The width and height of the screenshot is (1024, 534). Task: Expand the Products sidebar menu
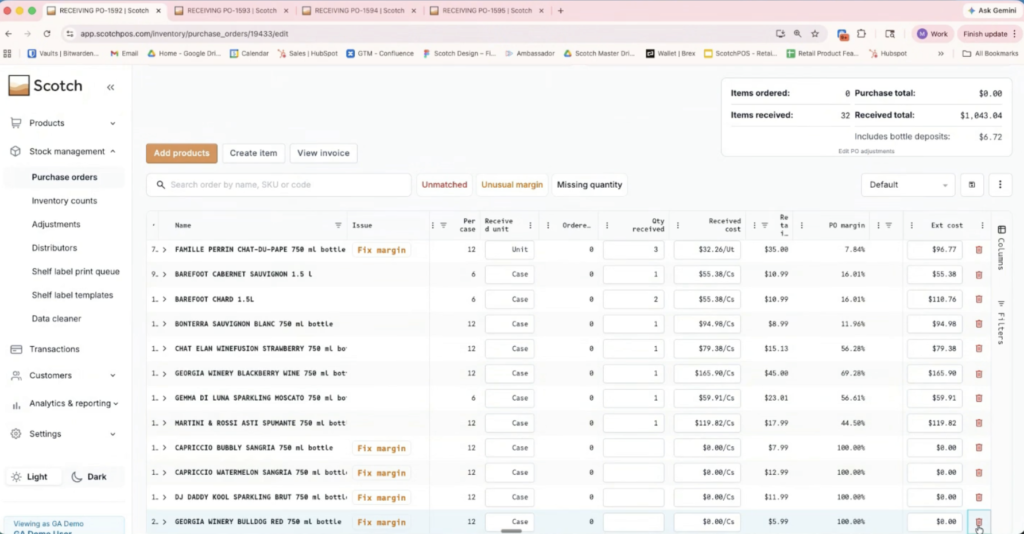63,123
